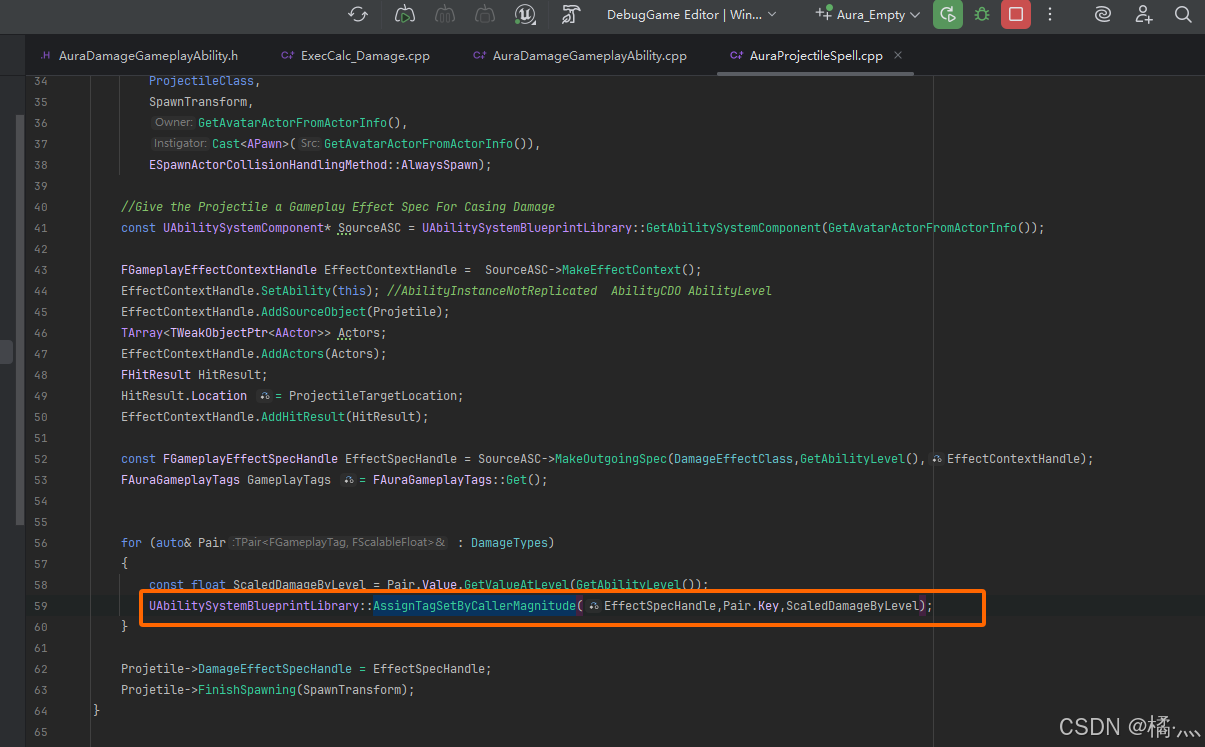The width and height of the screenshot is (1205, 747).
Task: Click the first run-with-bug icon after the refresh icon
Action: coord(405,14)
